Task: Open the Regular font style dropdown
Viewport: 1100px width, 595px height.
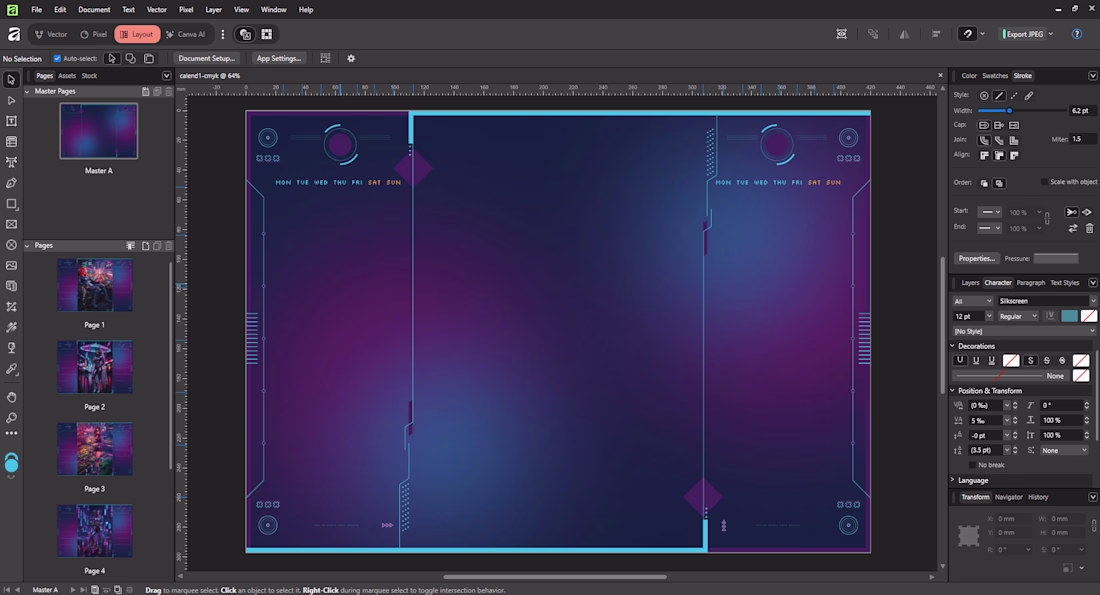Action: tap(1018, 316)
